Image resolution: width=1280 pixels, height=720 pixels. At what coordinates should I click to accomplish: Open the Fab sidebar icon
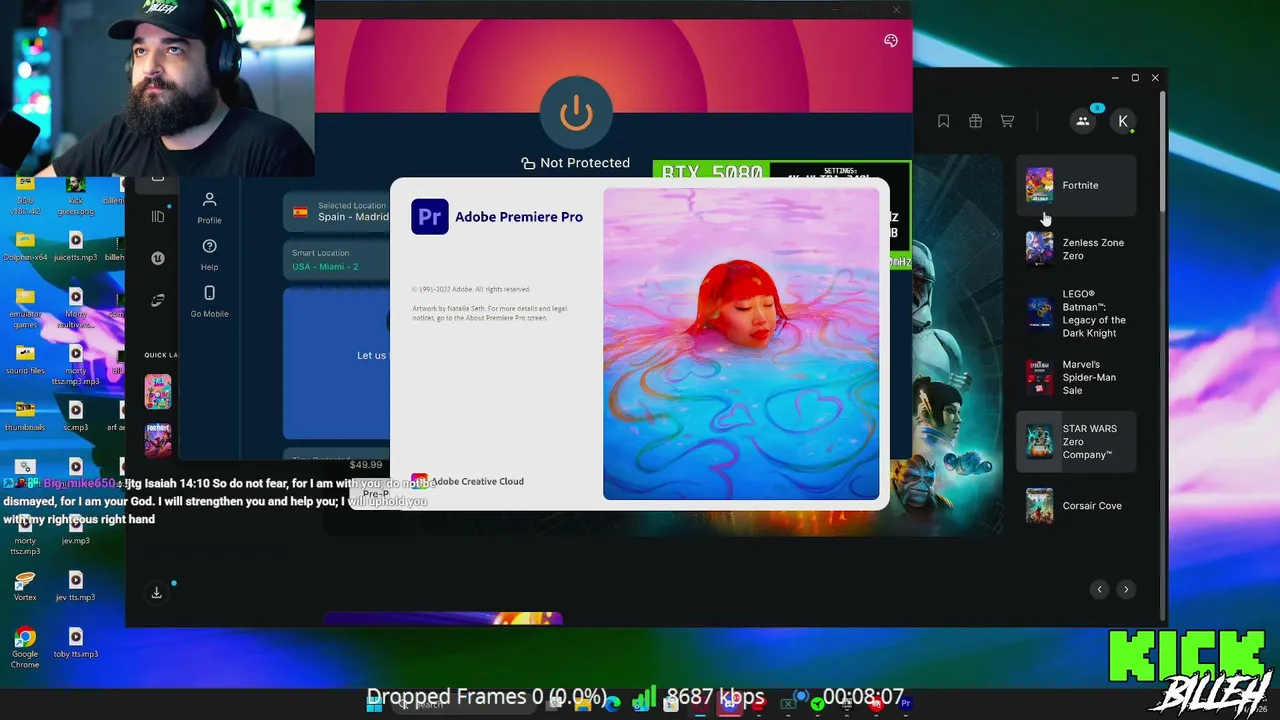(157, 300)
